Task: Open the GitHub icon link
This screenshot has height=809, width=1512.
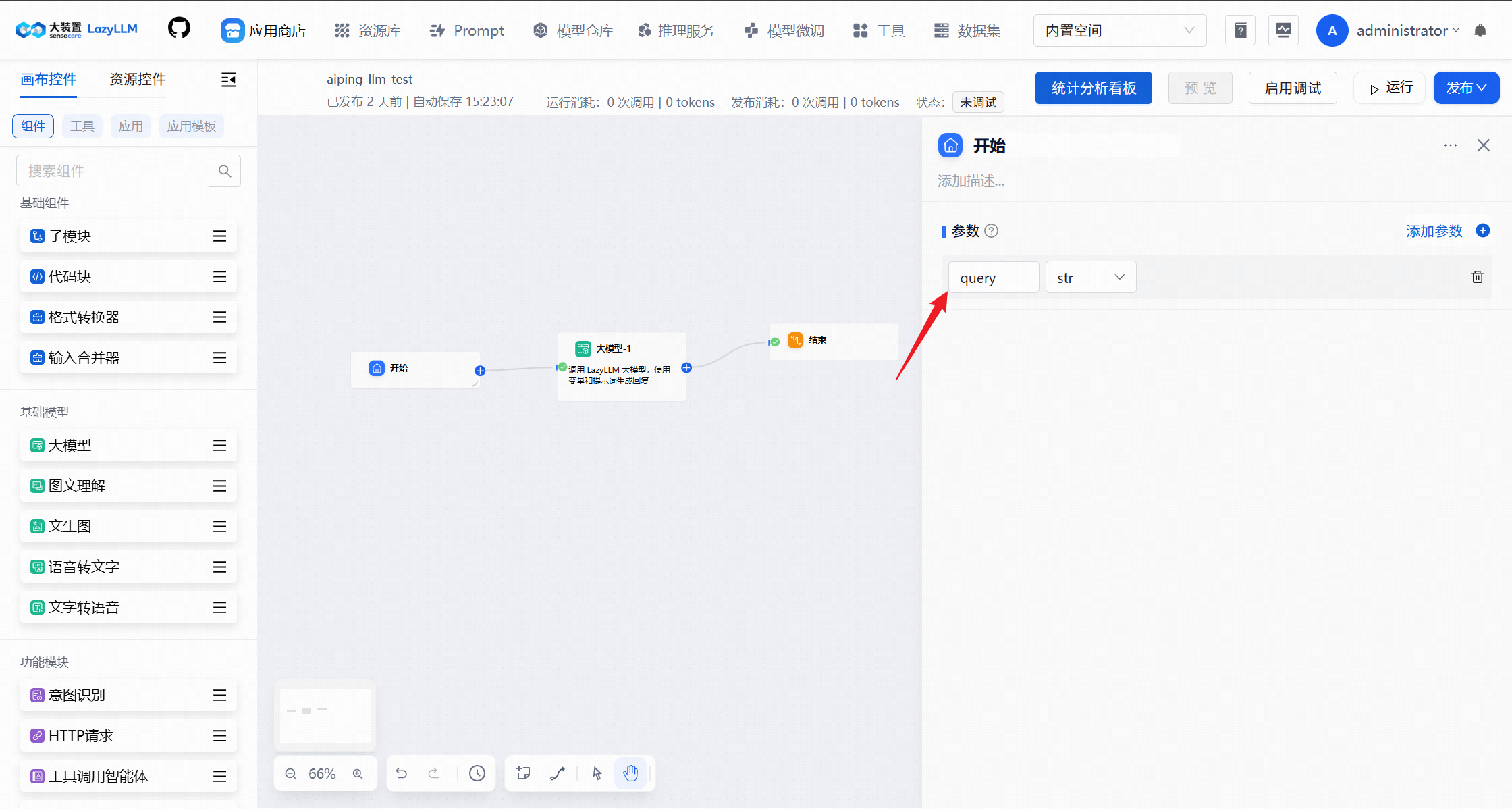Action: coord(179,28)
